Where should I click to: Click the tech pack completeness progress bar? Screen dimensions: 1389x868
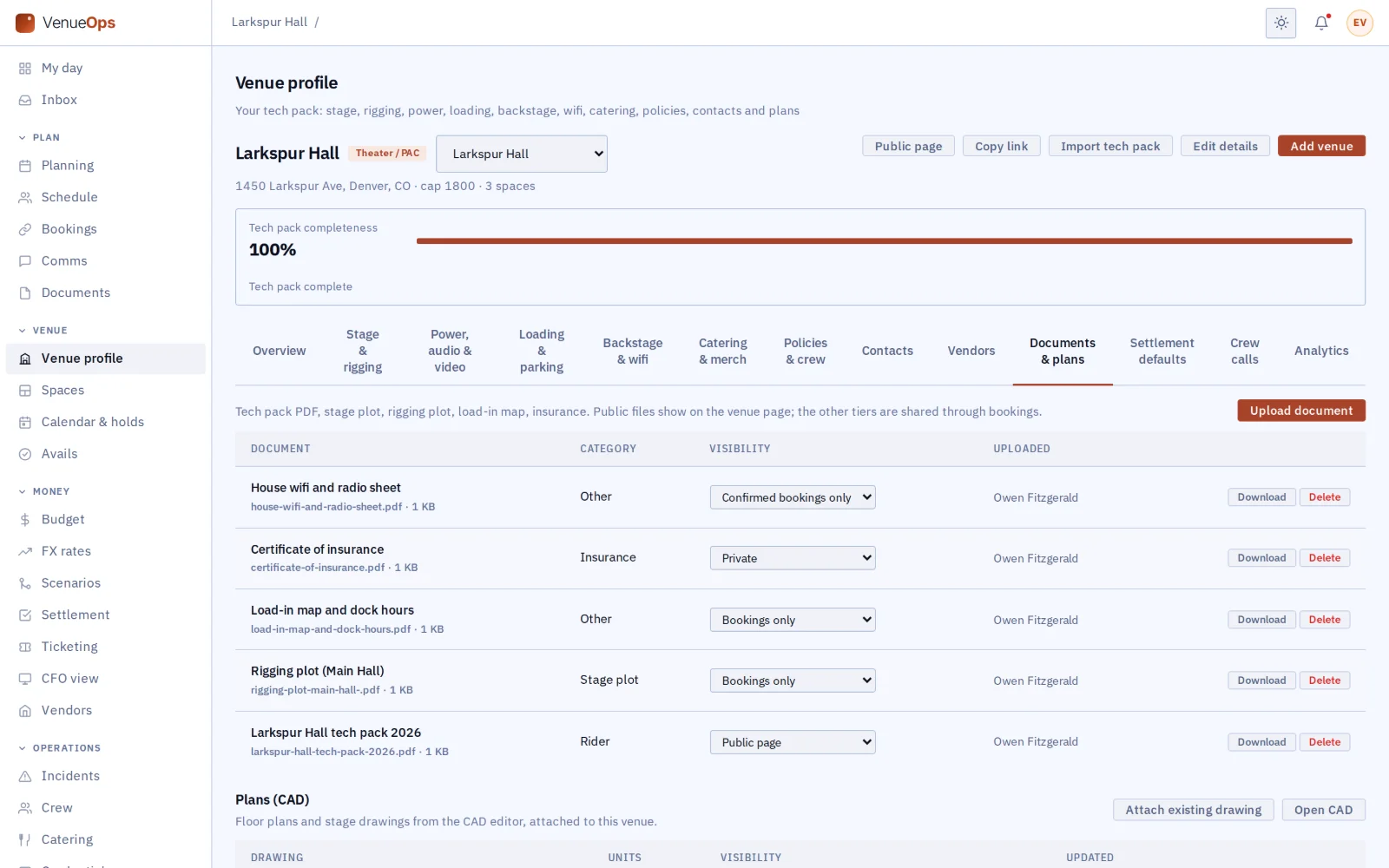pos(884,241)
